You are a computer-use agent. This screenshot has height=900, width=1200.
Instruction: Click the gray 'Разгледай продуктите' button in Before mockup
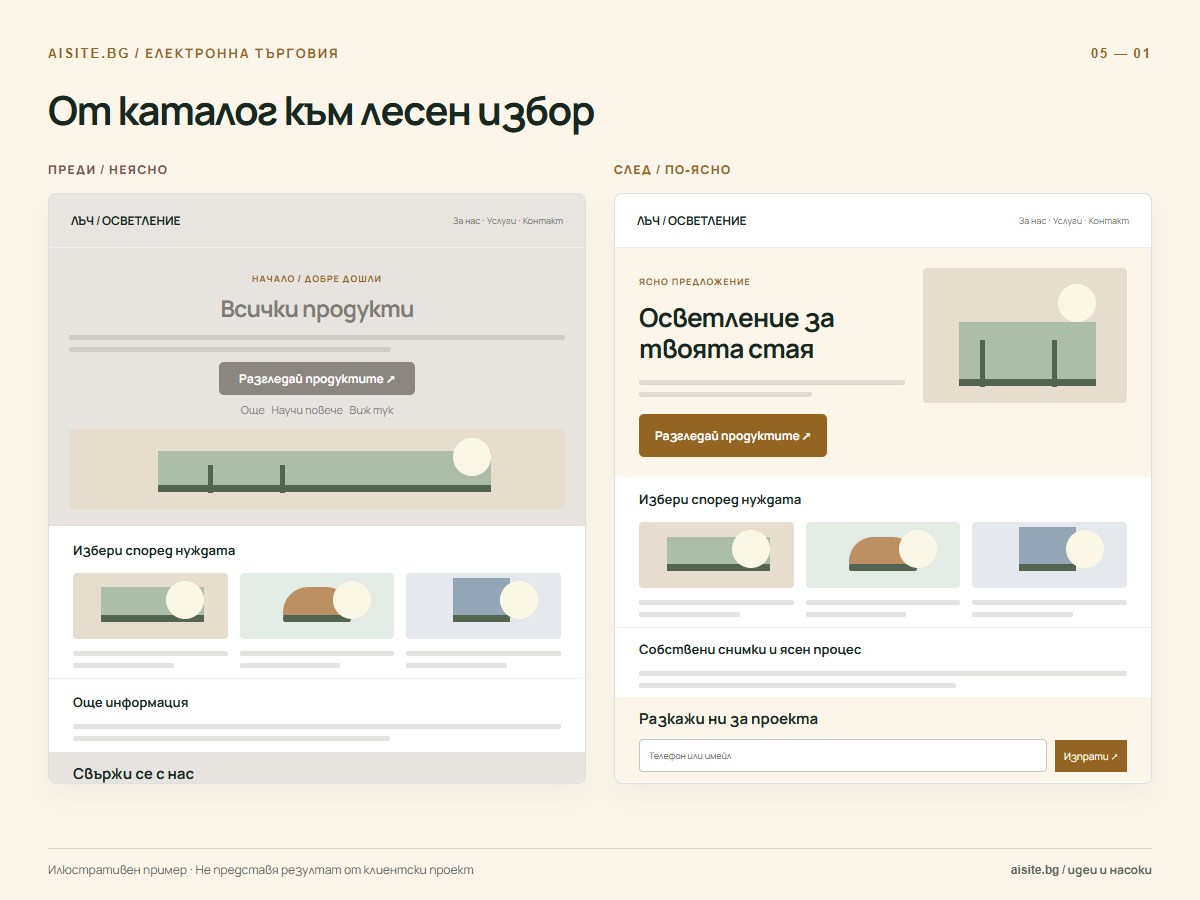coord(317,379)
